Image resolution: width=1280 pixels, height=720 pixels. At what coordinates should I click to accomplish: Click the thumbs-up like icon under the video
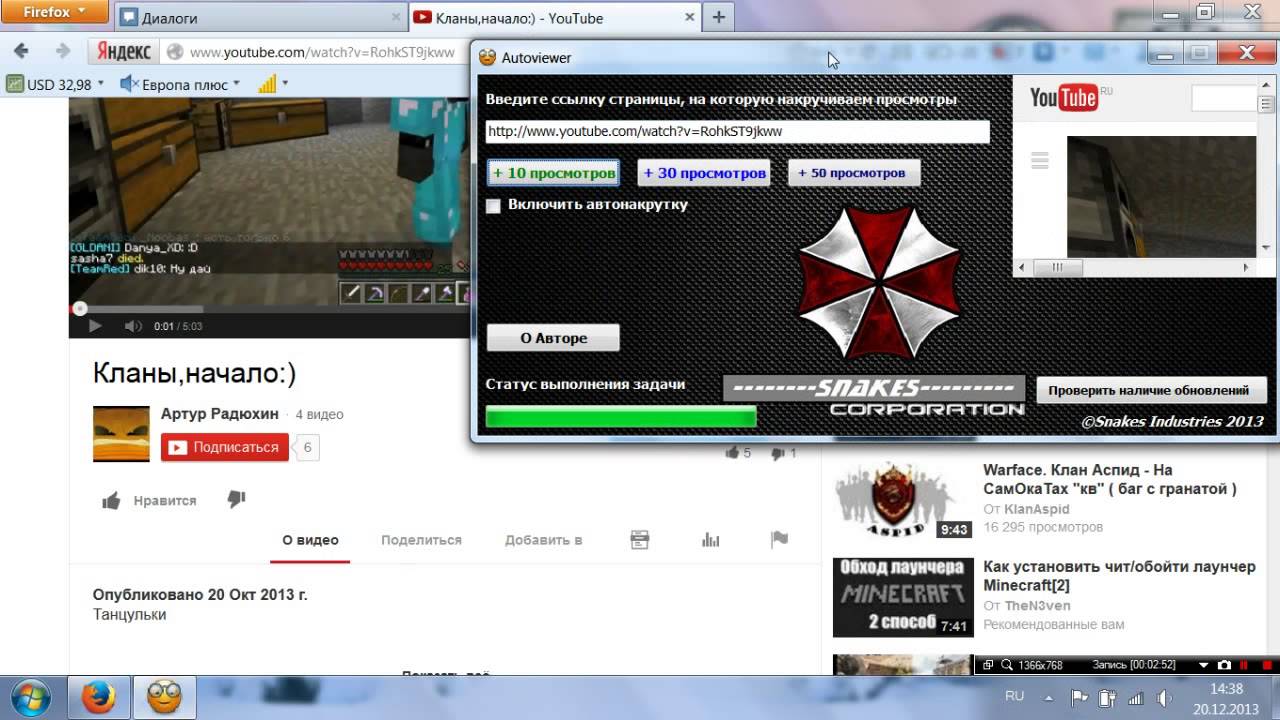tap(111, 501)
